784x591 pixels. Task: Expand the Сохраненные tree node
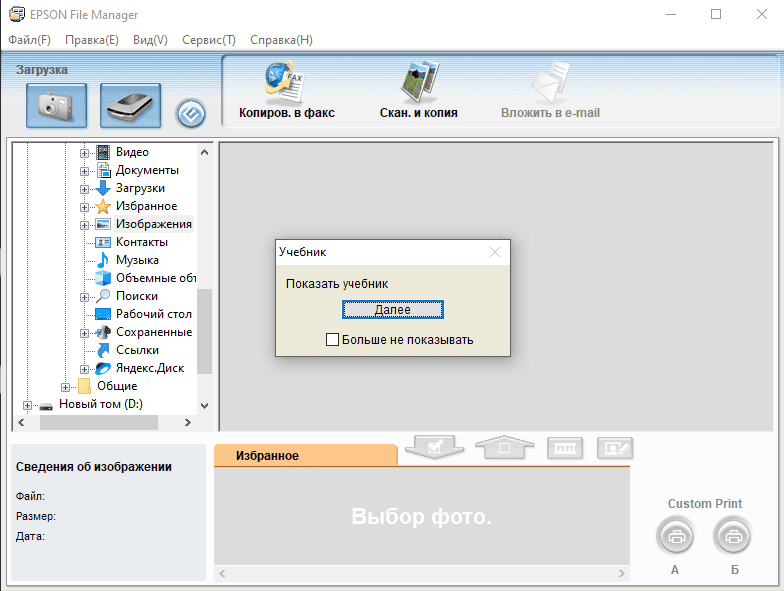[x=84, y=333]
